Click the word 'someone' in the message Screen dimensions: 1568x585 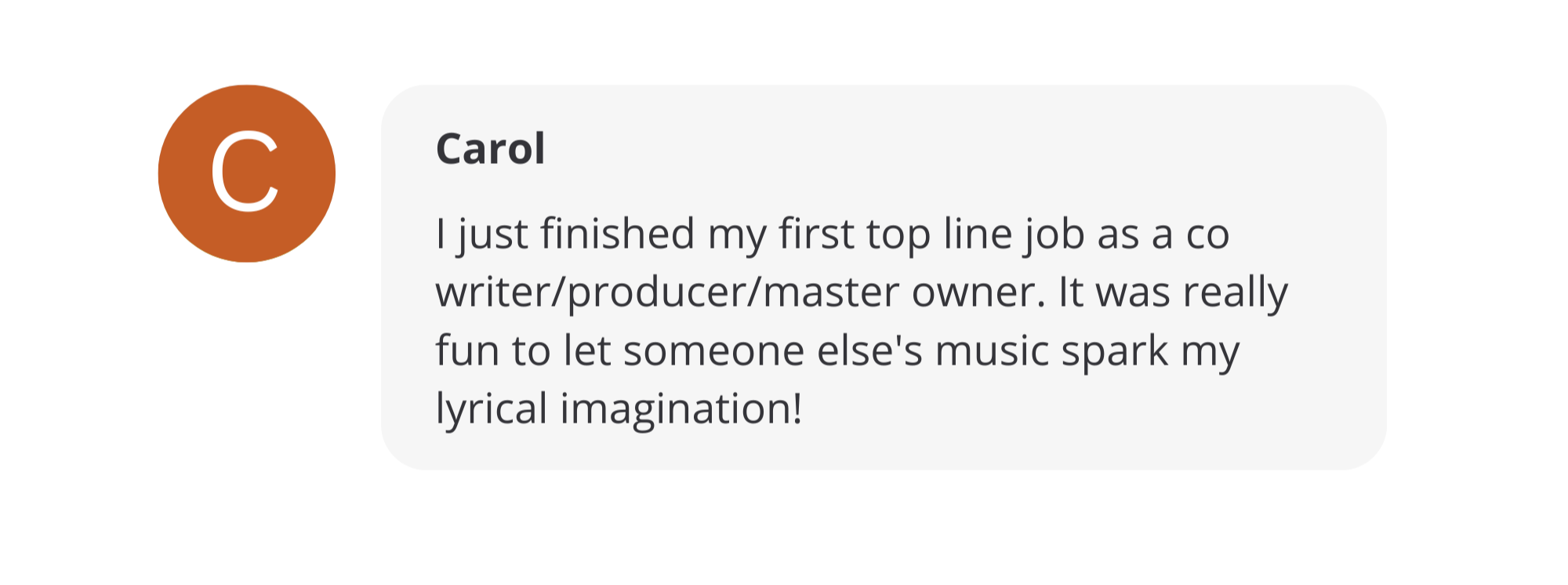713,351
